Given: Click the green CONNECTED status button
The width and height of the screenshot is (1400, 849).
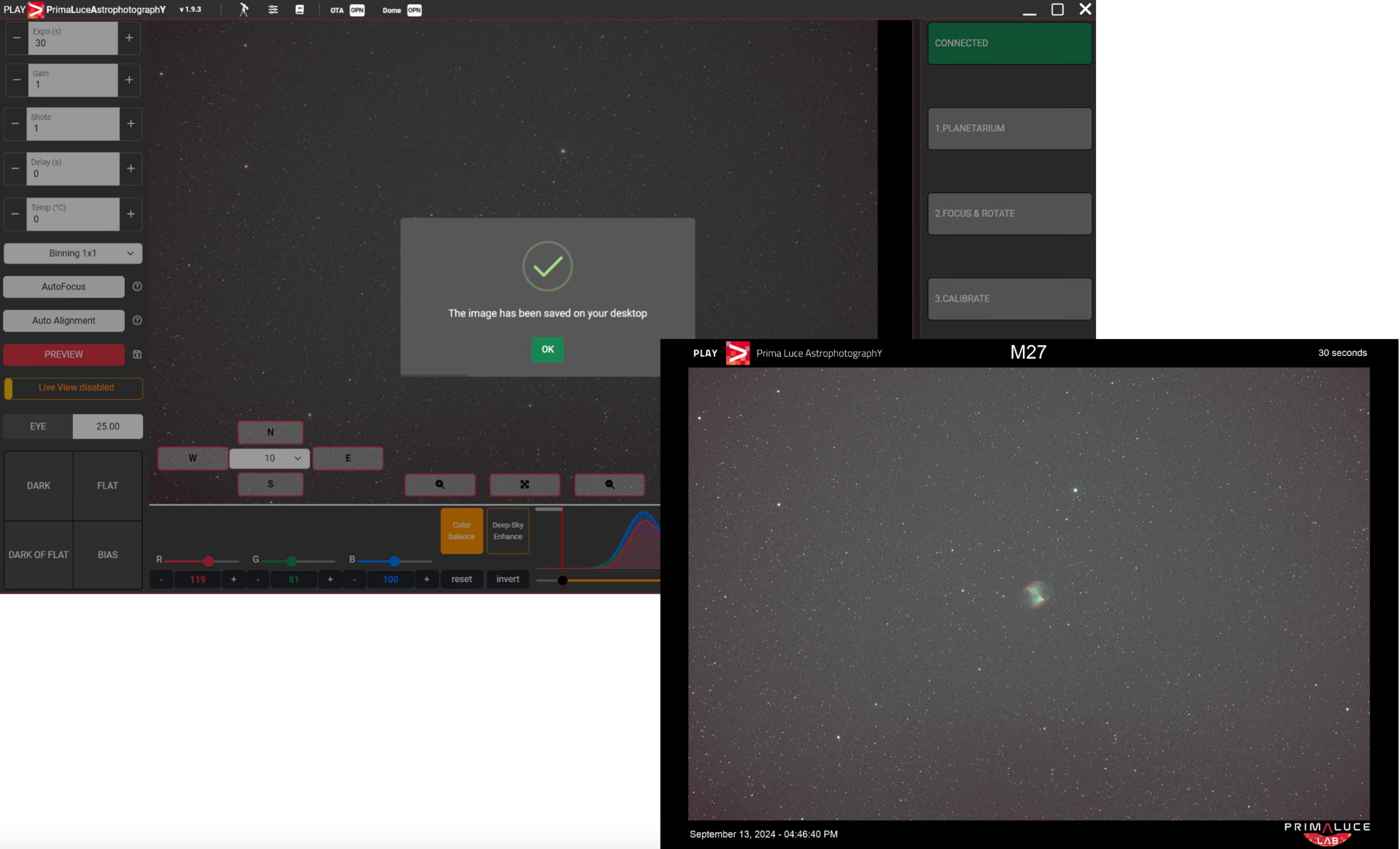Looking at the screenshot, I should (x=1009, y=43).
